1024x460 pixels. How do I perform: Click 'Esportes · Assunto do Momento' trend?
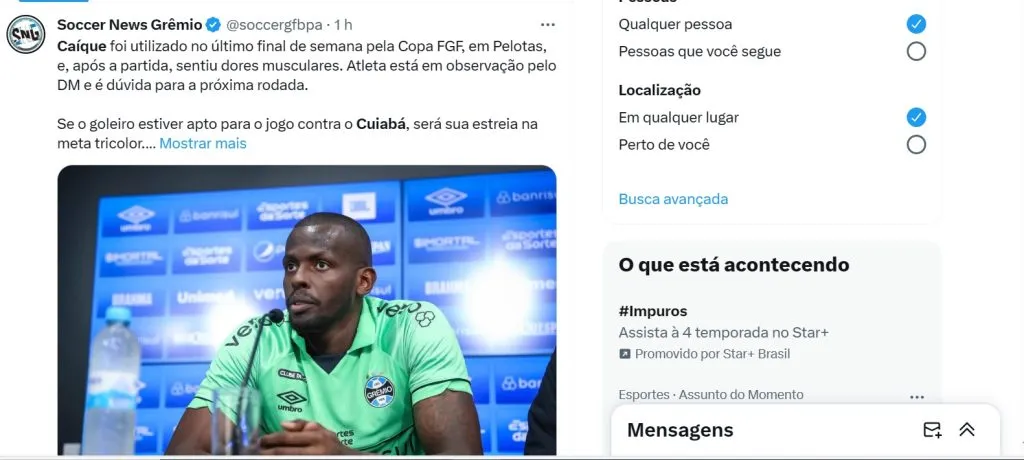click(711, 395)
